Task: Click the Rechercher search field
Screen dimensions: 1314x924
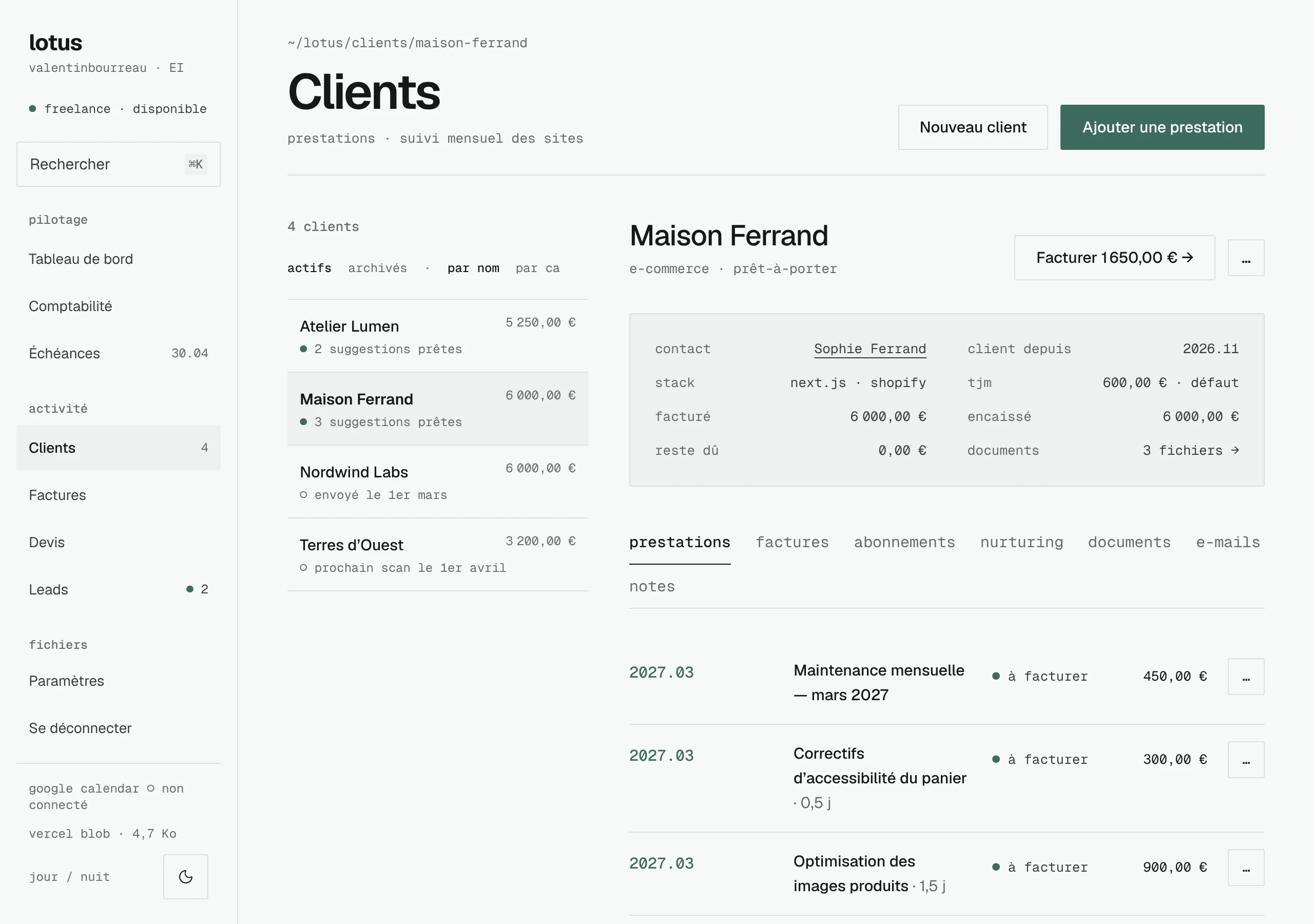Action: click(119, 164)
